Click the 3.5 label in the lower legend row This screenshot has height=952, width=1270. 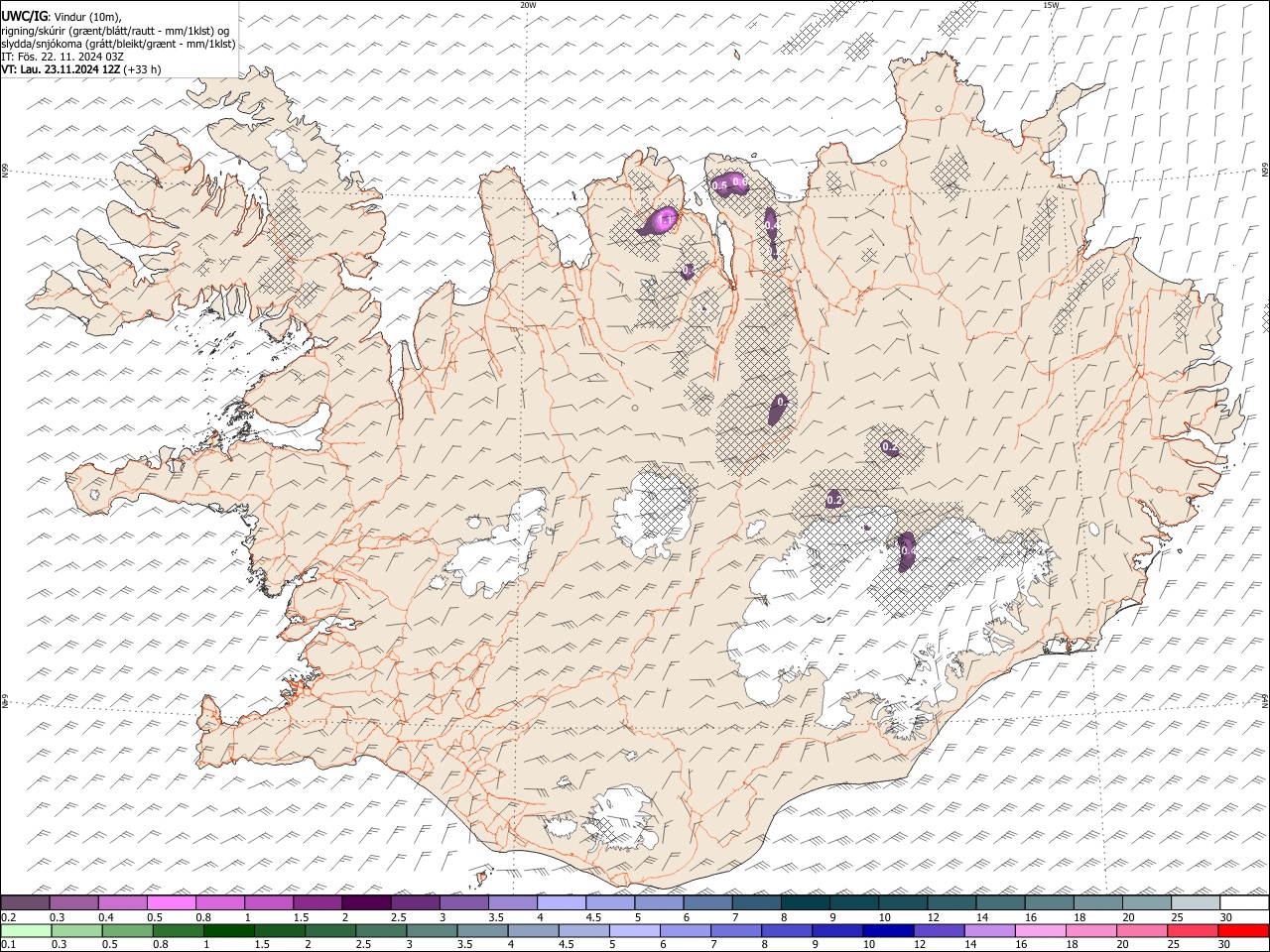click(x=462, y=945)
